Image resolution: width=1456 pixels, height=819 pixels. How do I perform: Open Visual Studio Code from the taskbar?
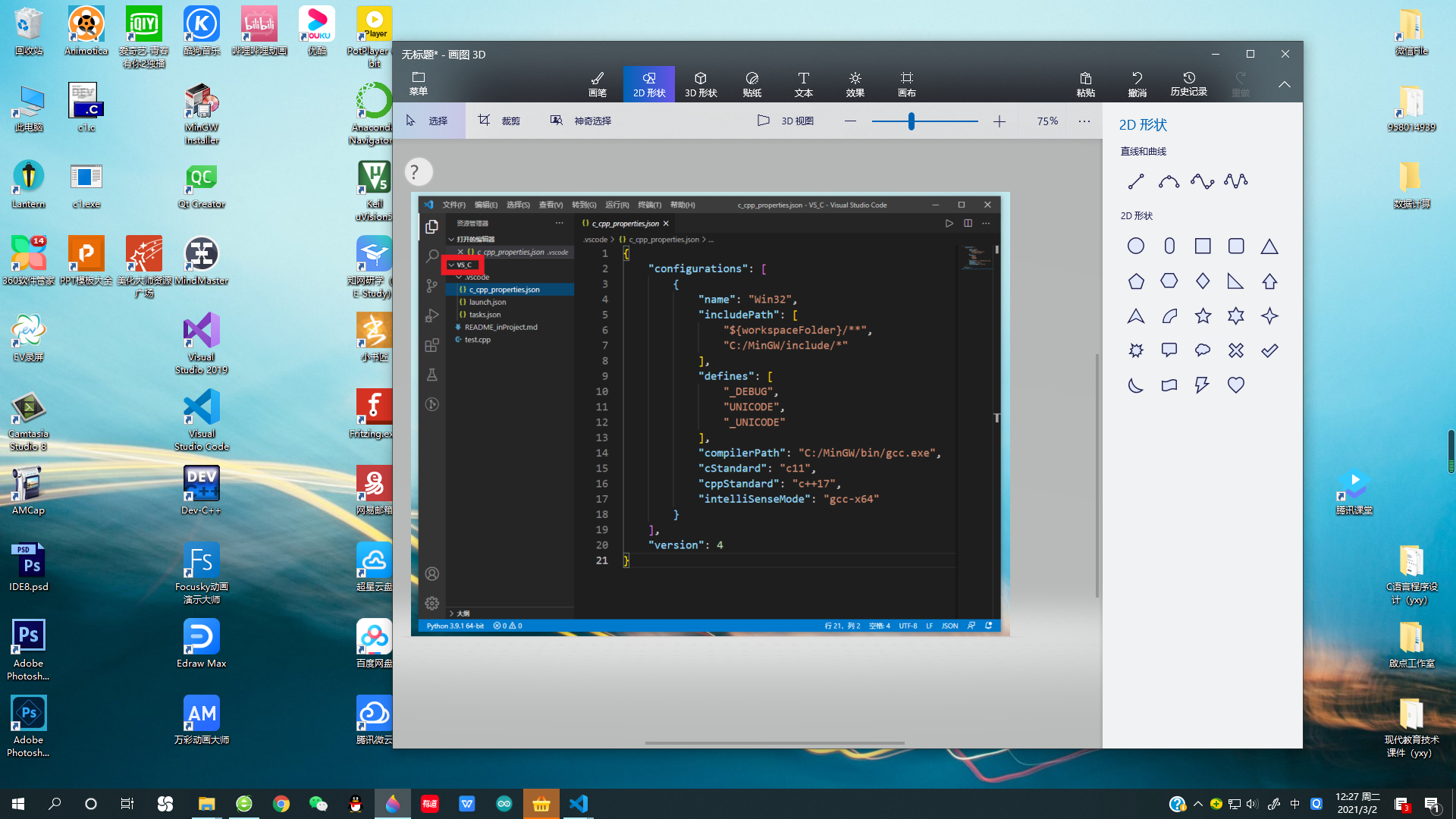click(x=579, y=804)
